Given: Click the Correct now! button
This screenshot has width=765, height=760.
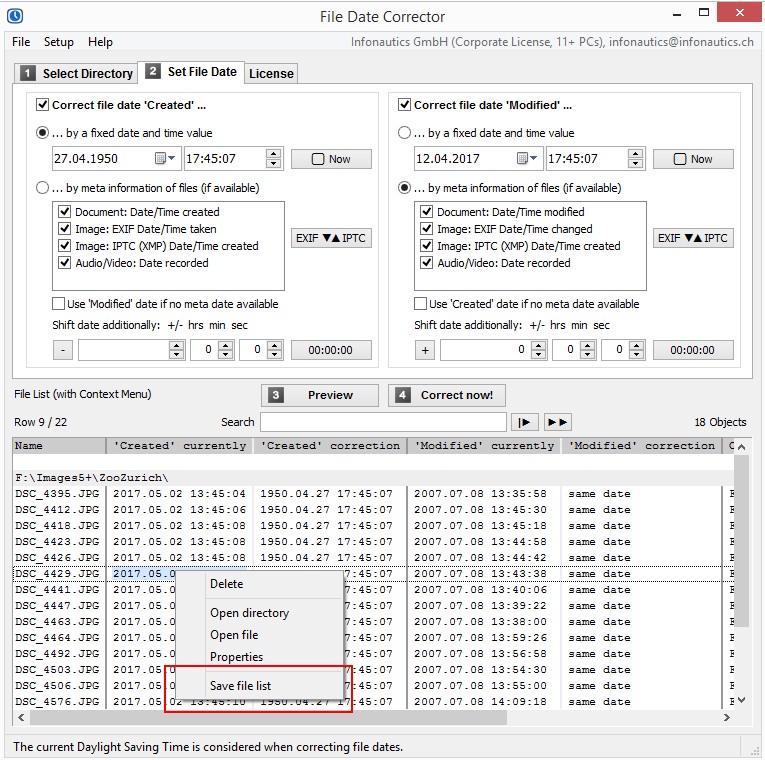Looking at the screenshot, I should 446,395.
